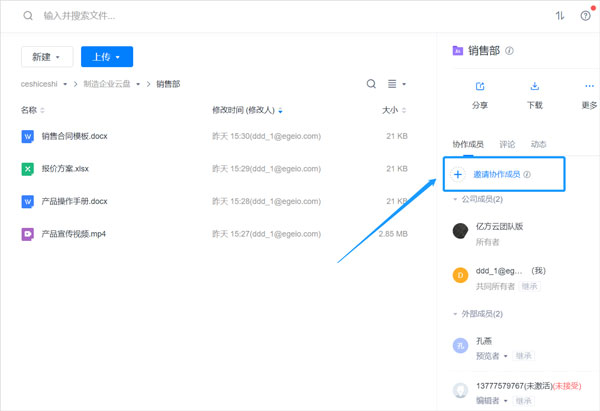
Task: Click the 分享 share icon
Action: (480, 86)
